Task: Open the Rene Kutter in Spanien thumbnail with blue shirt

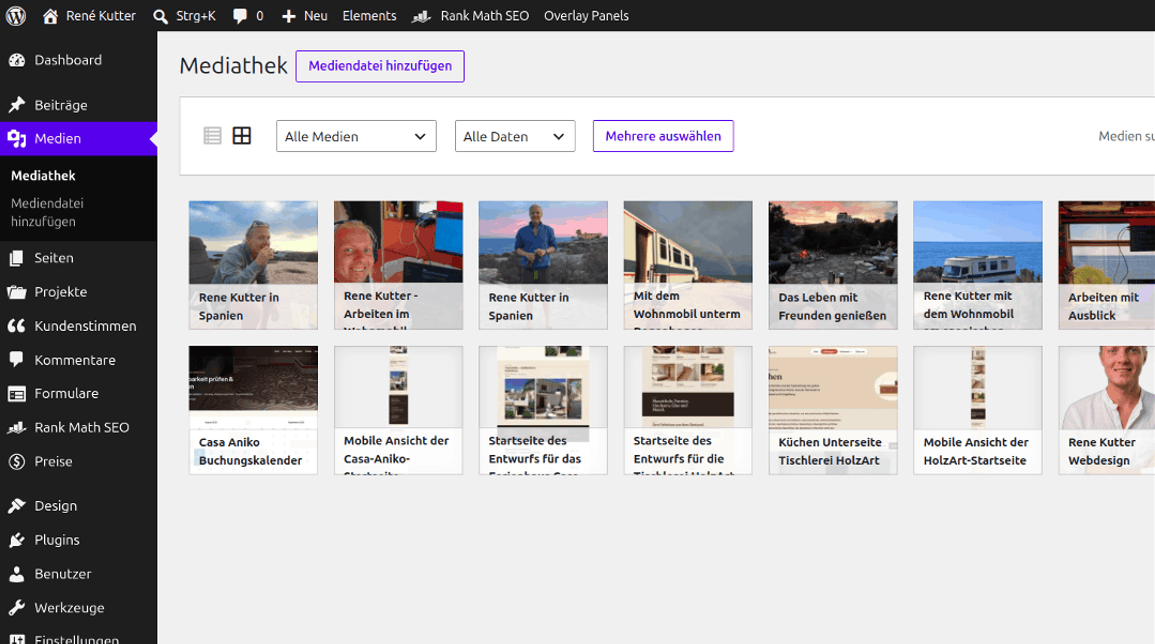Action: pos(543,265)
